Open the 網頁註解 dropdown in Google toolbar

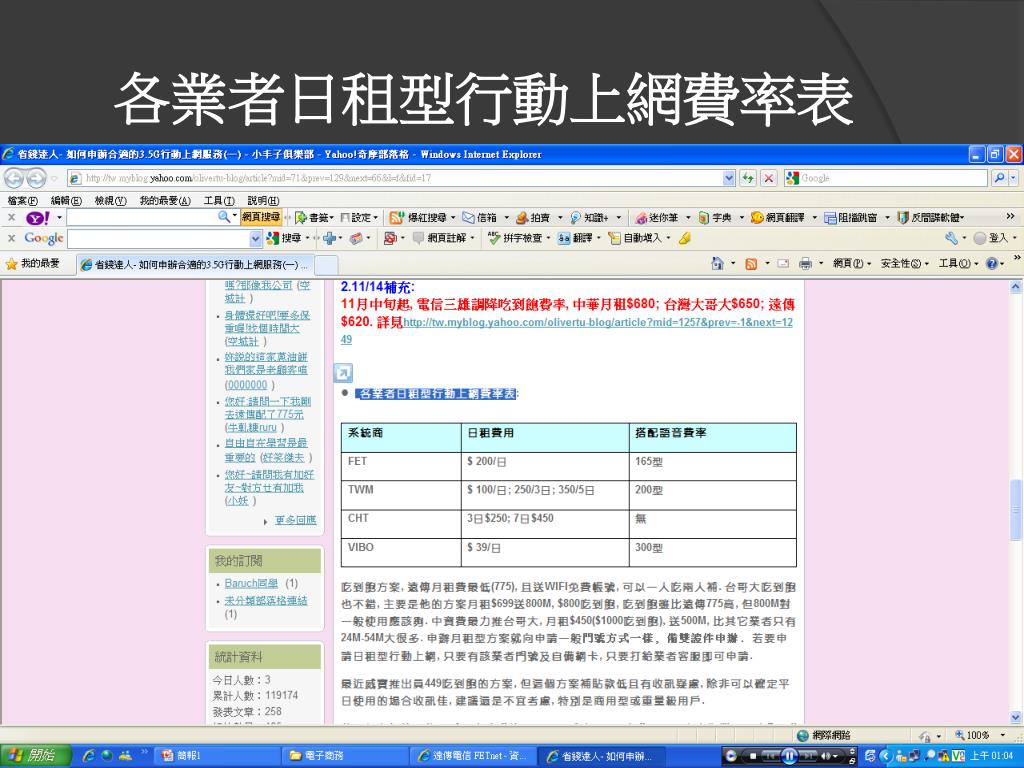click(x=472, y=238)
